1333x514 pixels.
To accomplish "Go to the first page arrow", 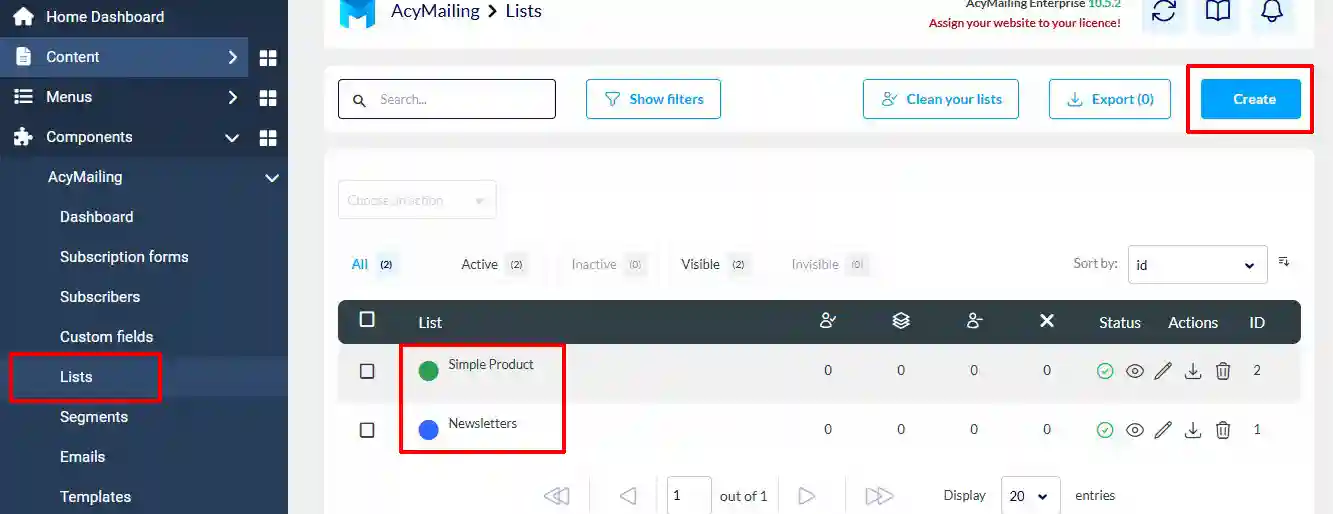I will point(557,496).
